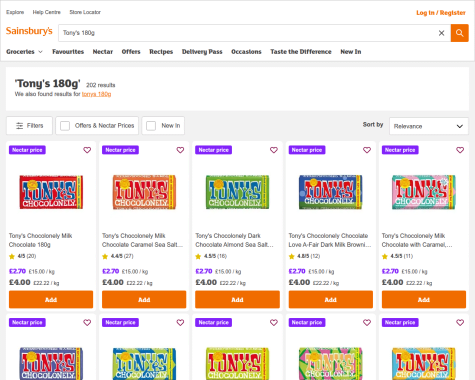Click the 4.5/5 (16) star rating
Viewport: 475px width, 380px height.
coord(211,256)
